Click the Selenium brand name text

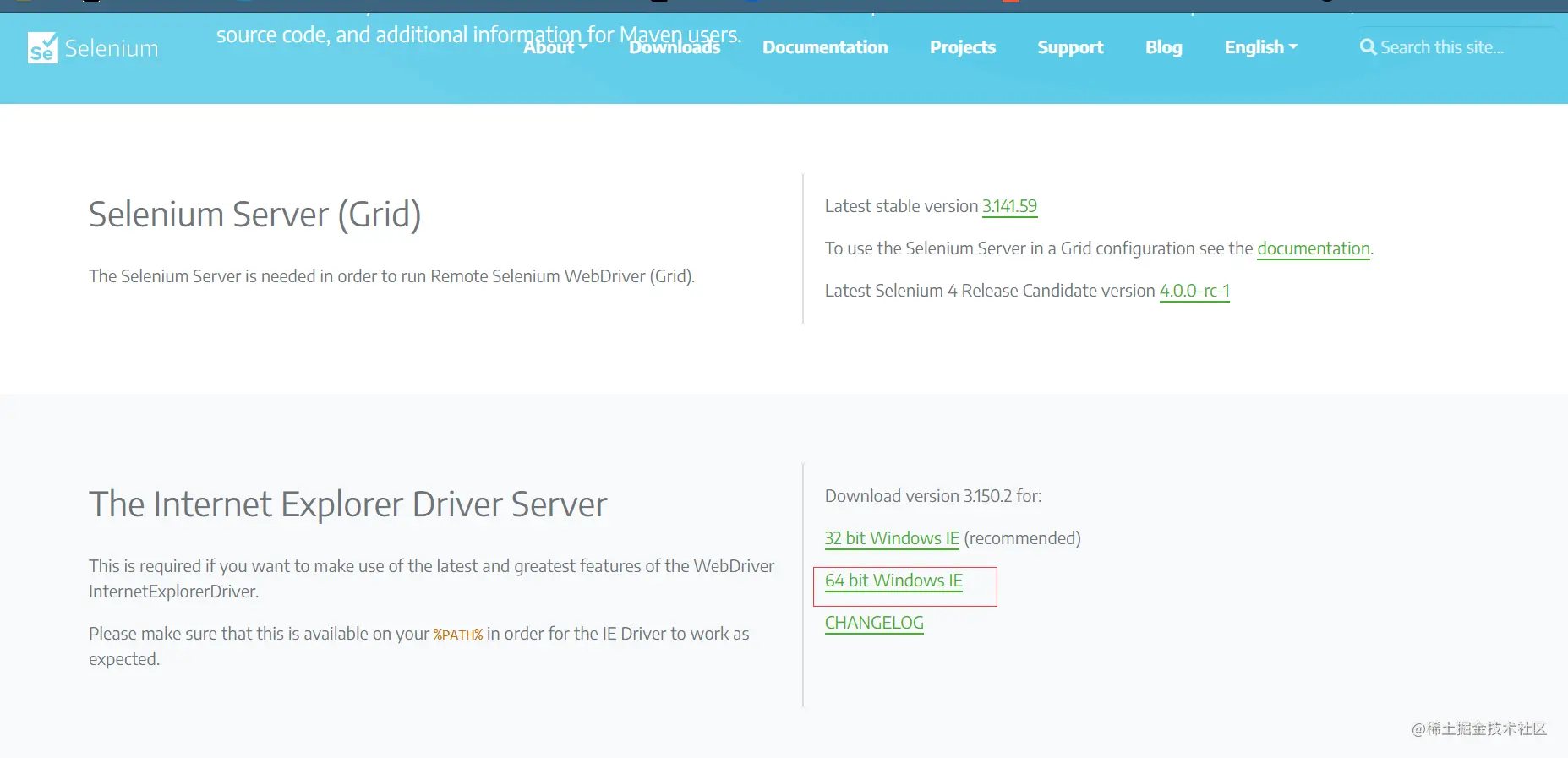pos(112,48)
